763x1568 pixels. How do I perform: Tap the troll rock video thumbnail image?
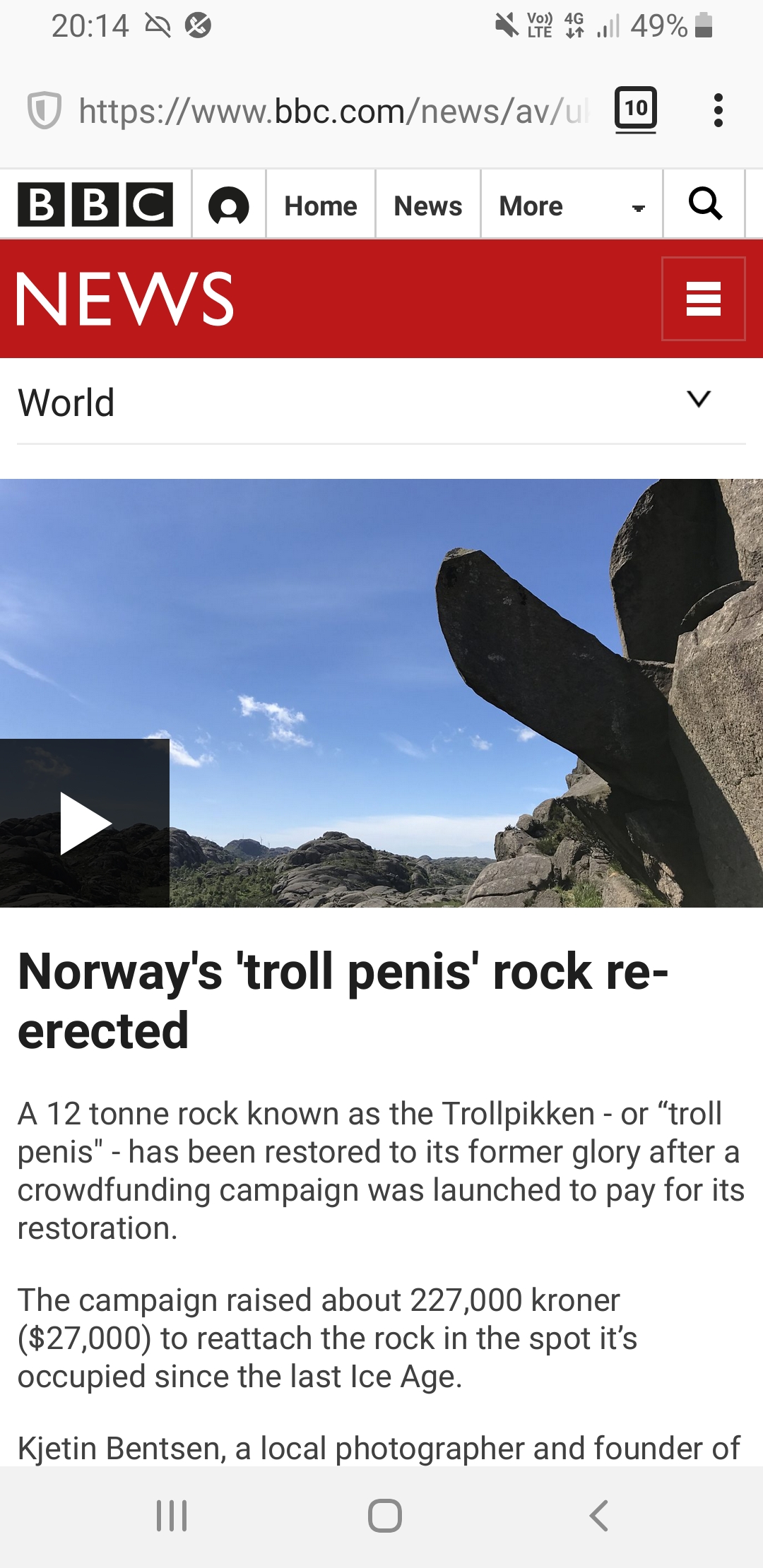click(381, 693)
